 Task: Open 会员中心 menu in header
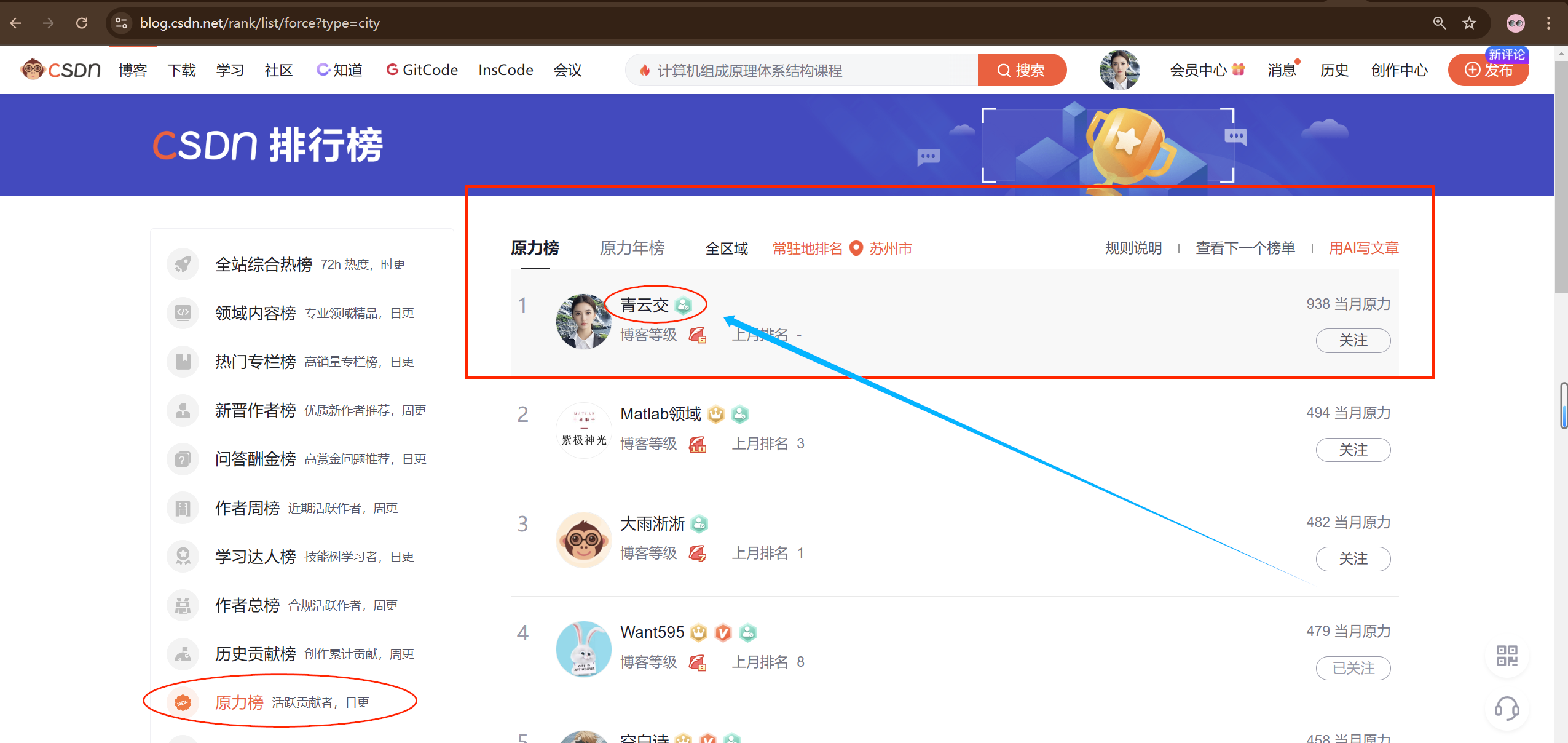(x=1198, y=70)
